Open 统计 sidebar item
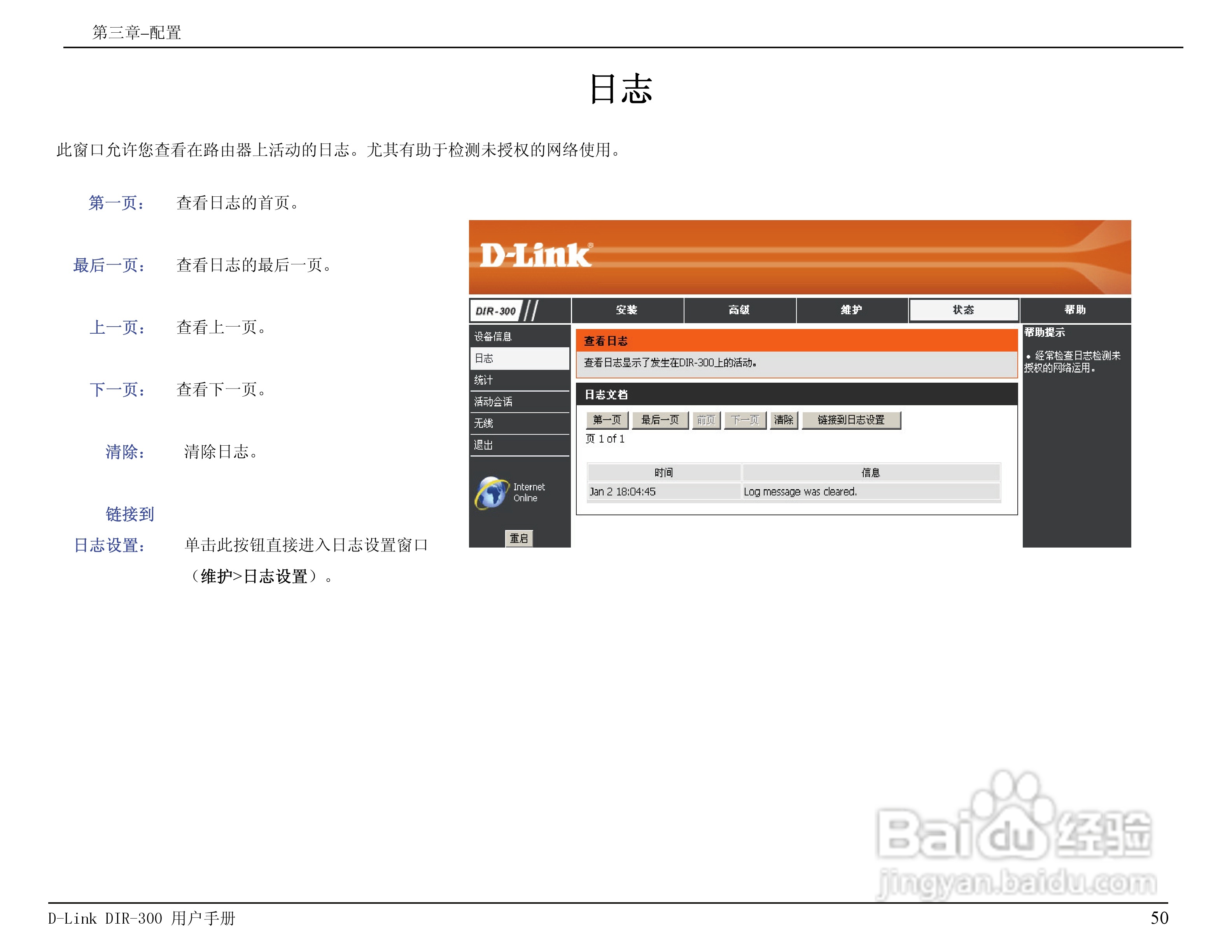The image size is (1232, 952). pos(483,380)
